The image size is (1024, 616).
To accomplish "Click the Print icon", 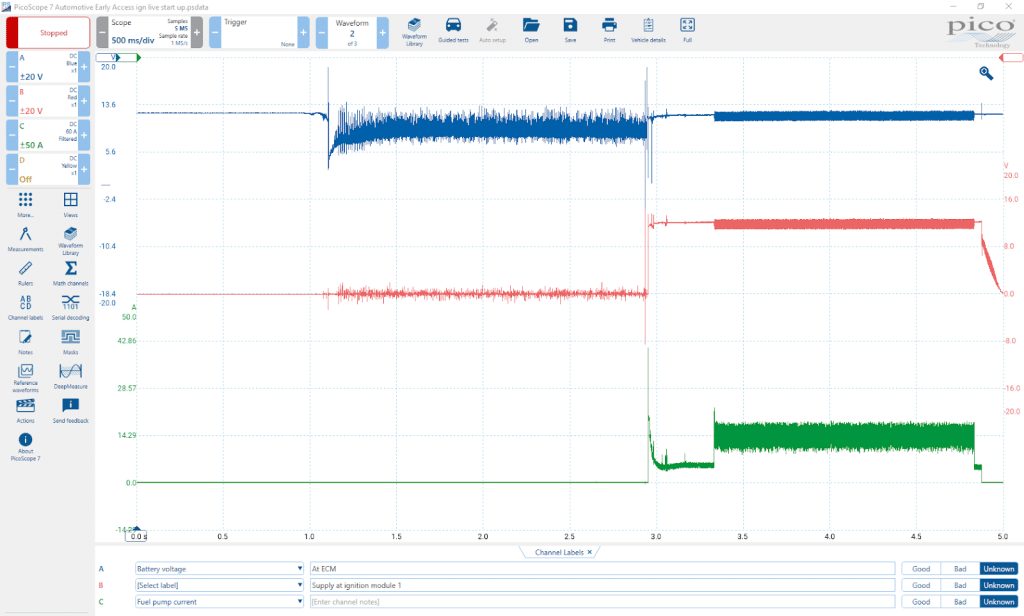I will [x=609, y=31].
